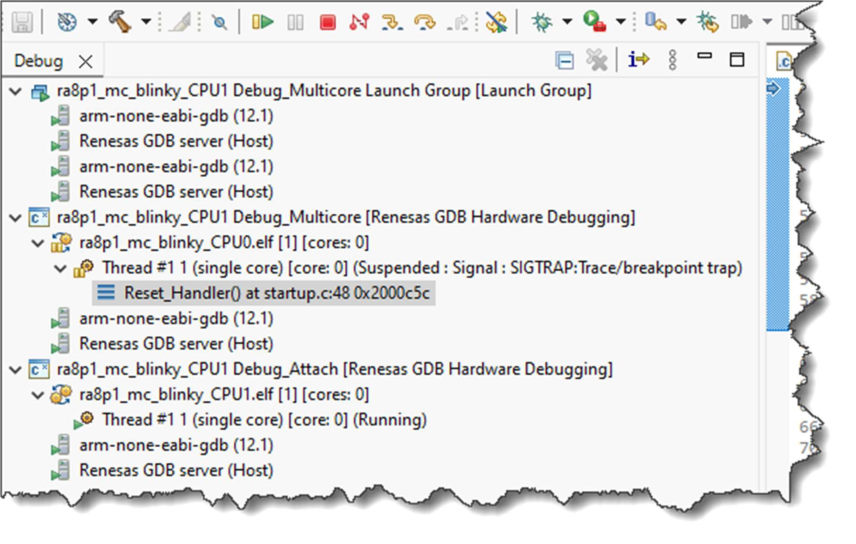Select Reset_Handler() at startup.c:48 stack frame
The width and height of the screenshot is (856, 544).
277,293
